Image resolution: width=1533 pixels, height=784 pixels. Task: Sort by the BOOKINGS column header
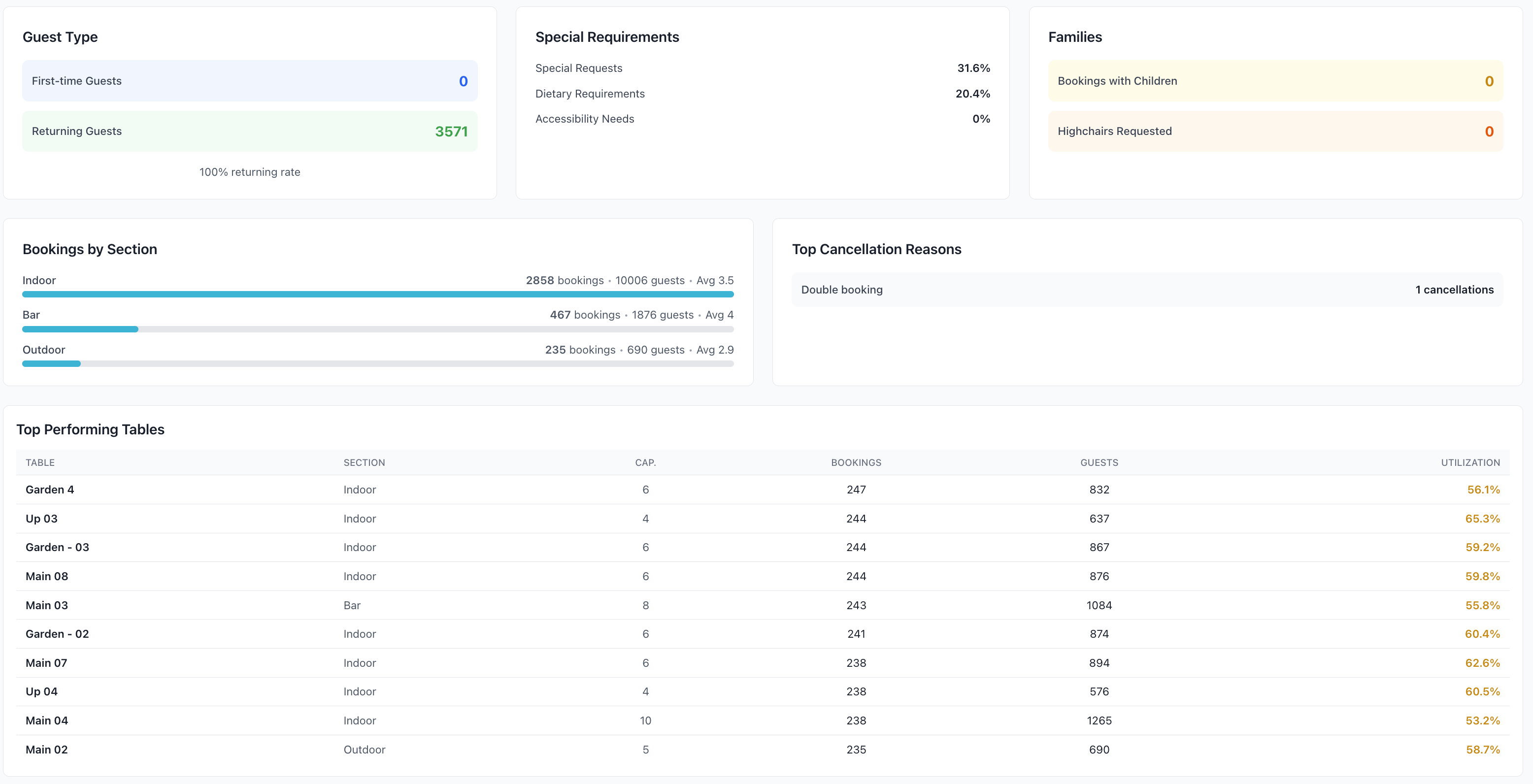coord(855,462)
